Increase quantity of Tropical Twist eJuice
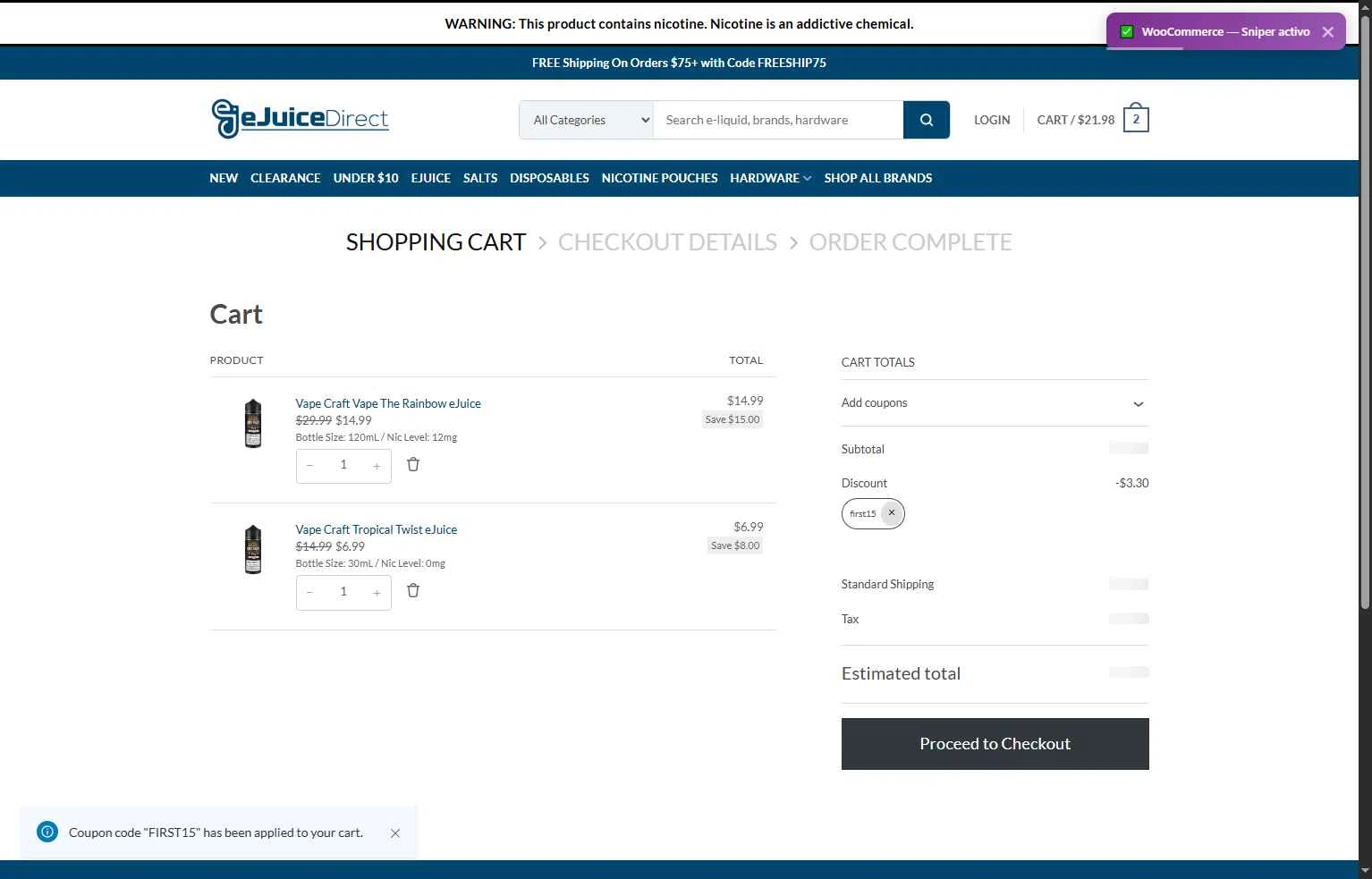 coord(377,592)
